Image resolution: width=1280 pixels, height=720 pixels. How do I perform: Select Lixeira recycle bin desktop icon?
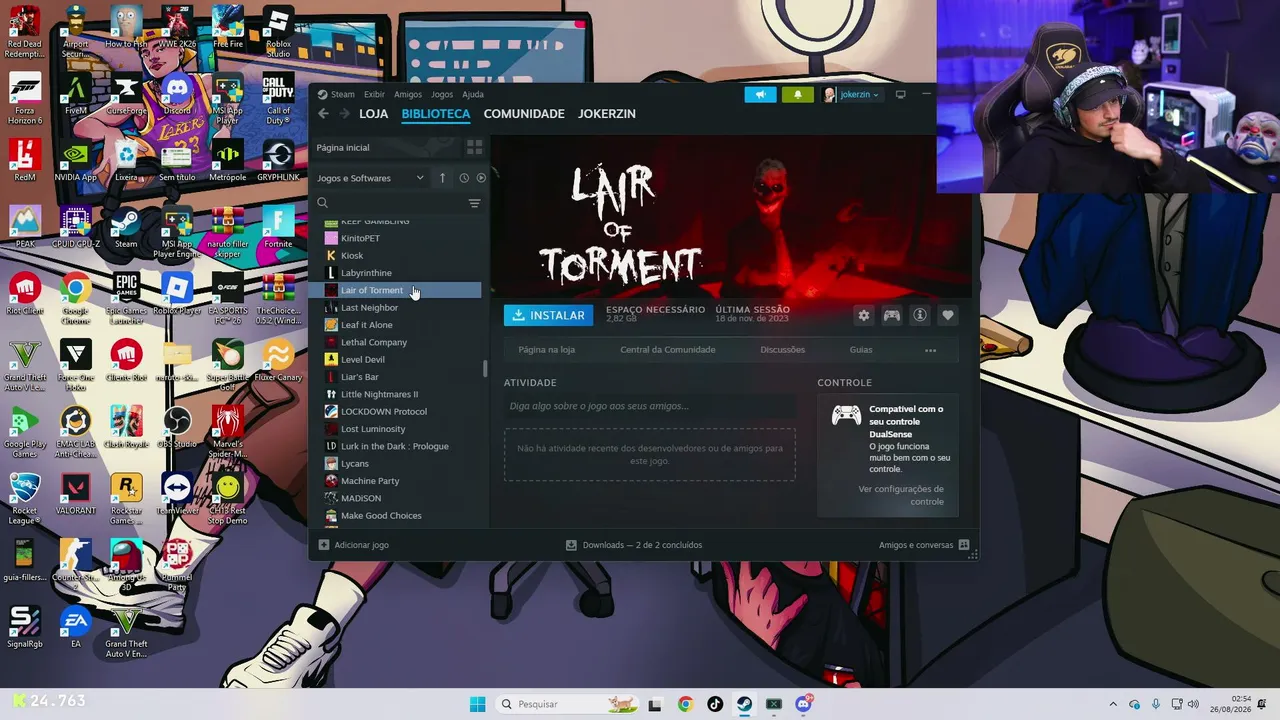point(126,162)
